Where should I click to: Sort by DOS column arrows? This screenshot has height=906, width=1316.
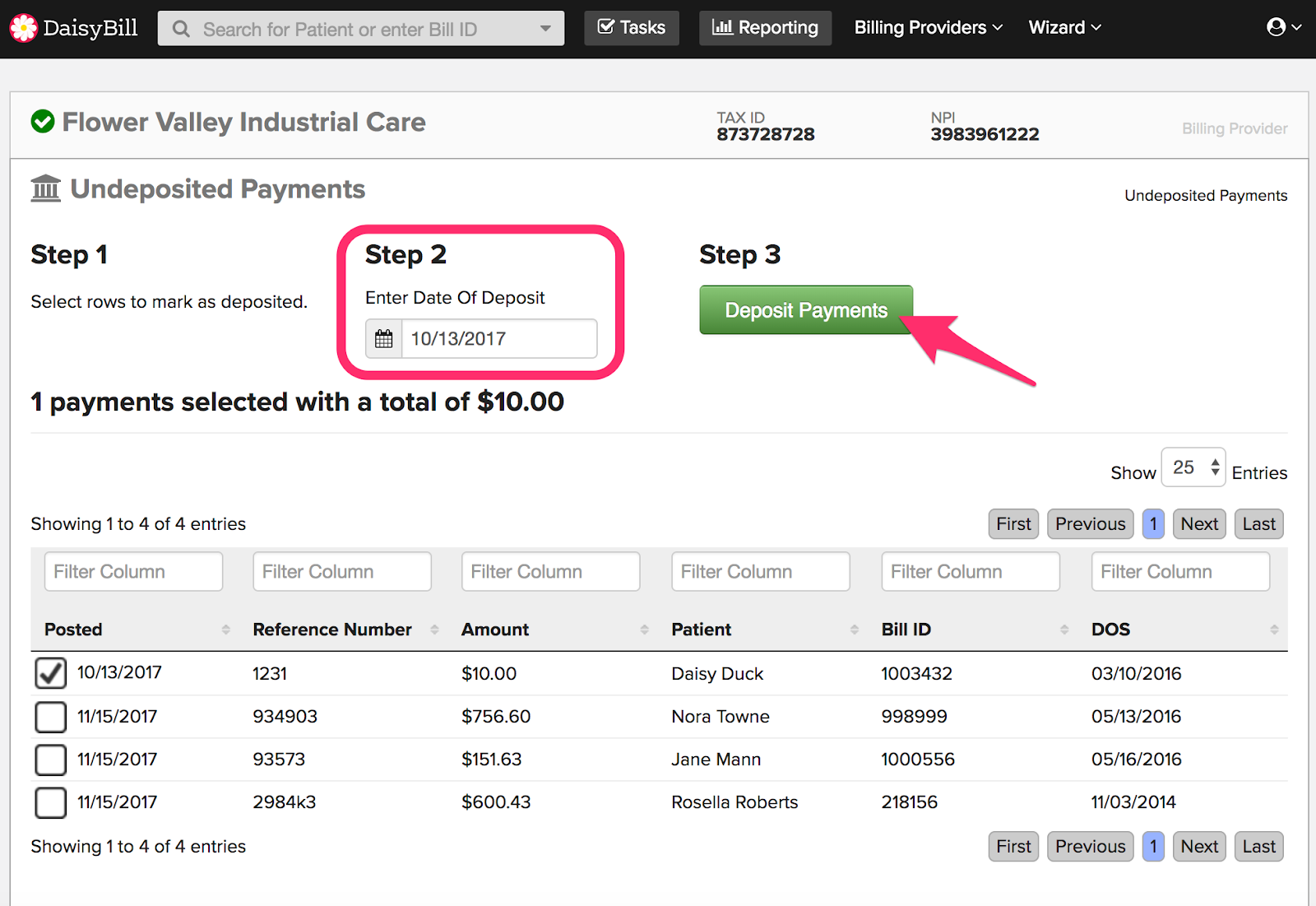(1274, 630)
